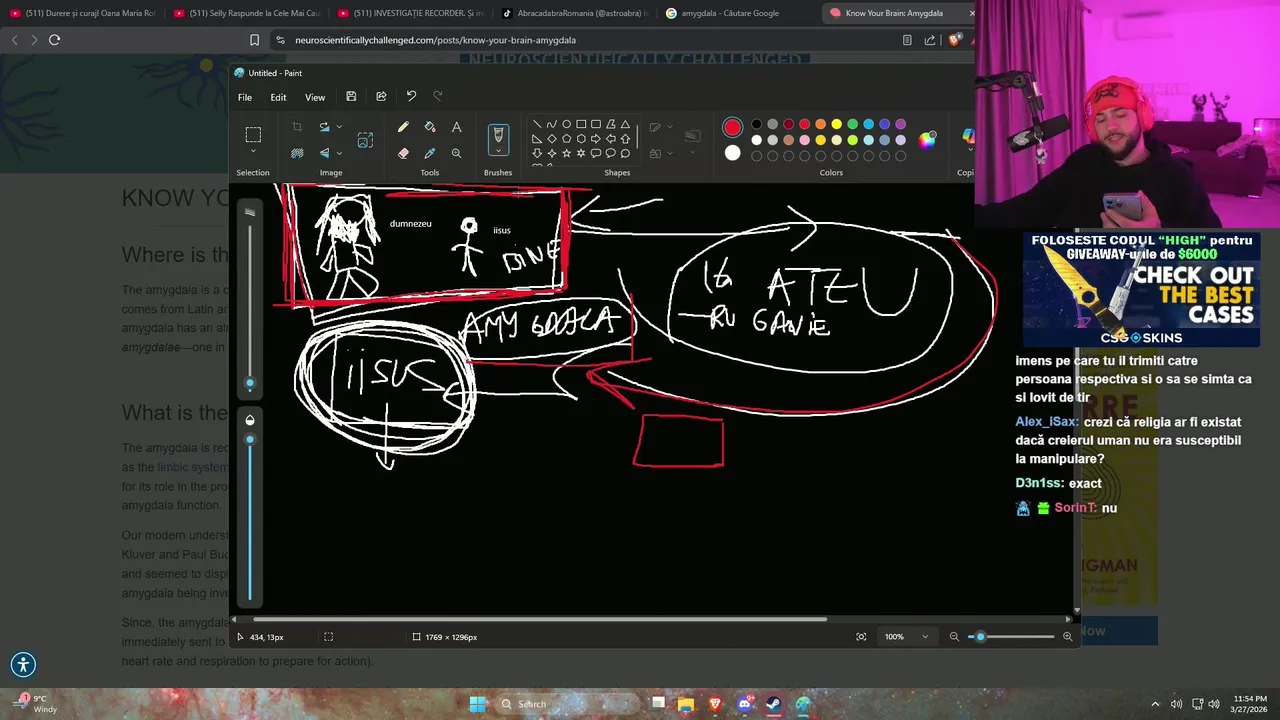This screenshot has height=720, width=1280.
Task: Open the Accessibility widget on the webpage
Action: [x=23, y=664]
